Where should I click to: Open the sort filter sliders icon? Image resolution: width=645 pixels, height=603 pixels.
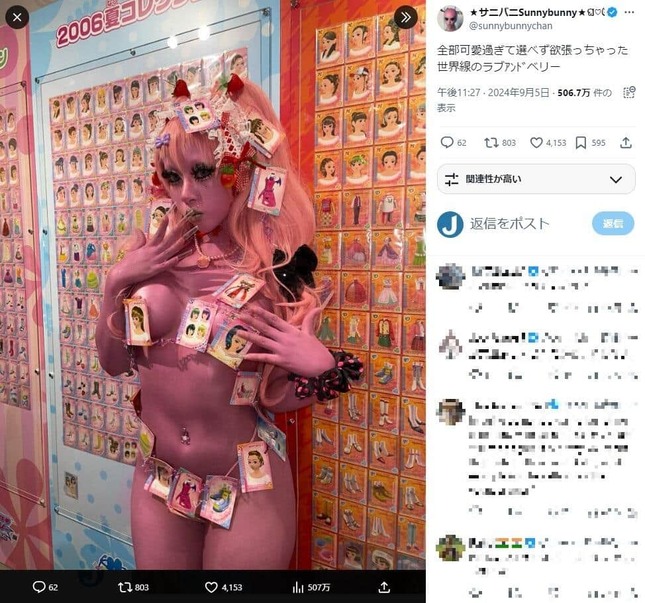[x=451, y=179]
